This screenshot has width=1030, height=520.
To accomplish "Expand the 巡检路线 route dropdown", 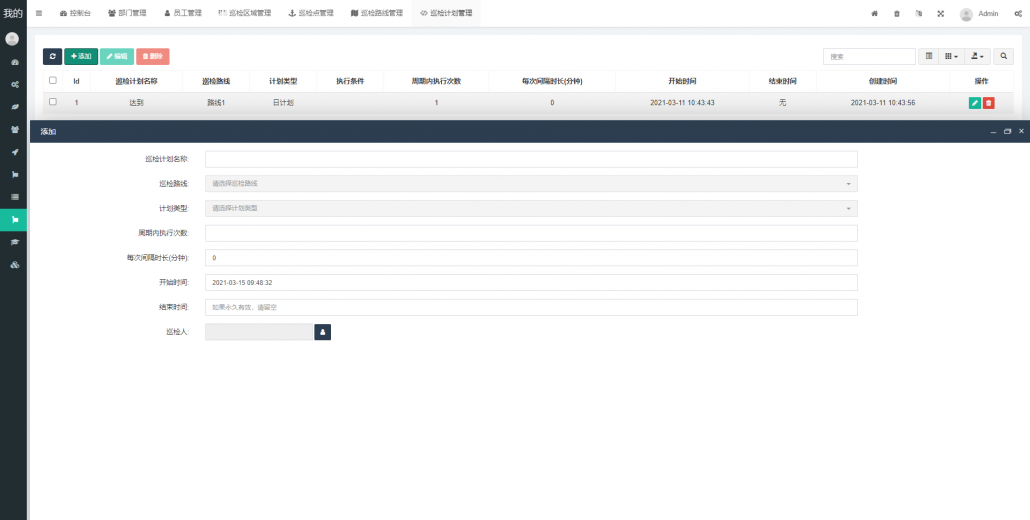I will tap(531, 184).
